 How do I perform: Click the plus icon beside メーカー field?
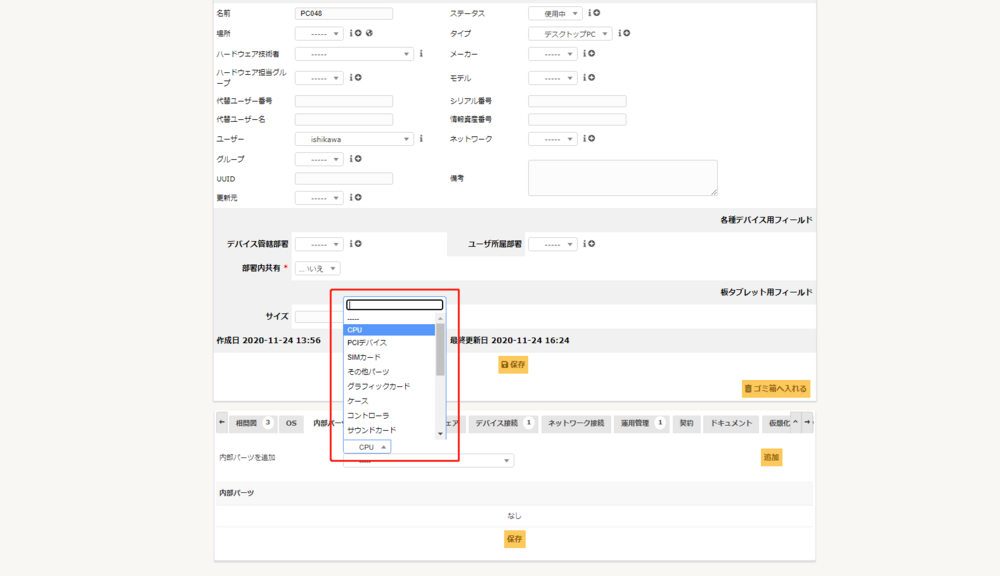click(x=592, y=53)
